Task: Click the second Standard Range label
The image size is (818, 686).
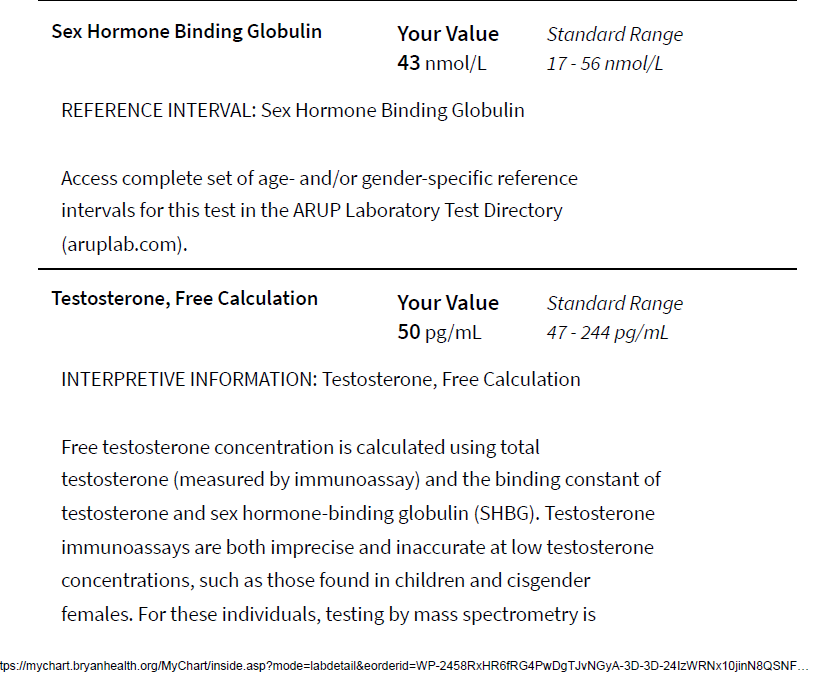Action: coord(615,304)
